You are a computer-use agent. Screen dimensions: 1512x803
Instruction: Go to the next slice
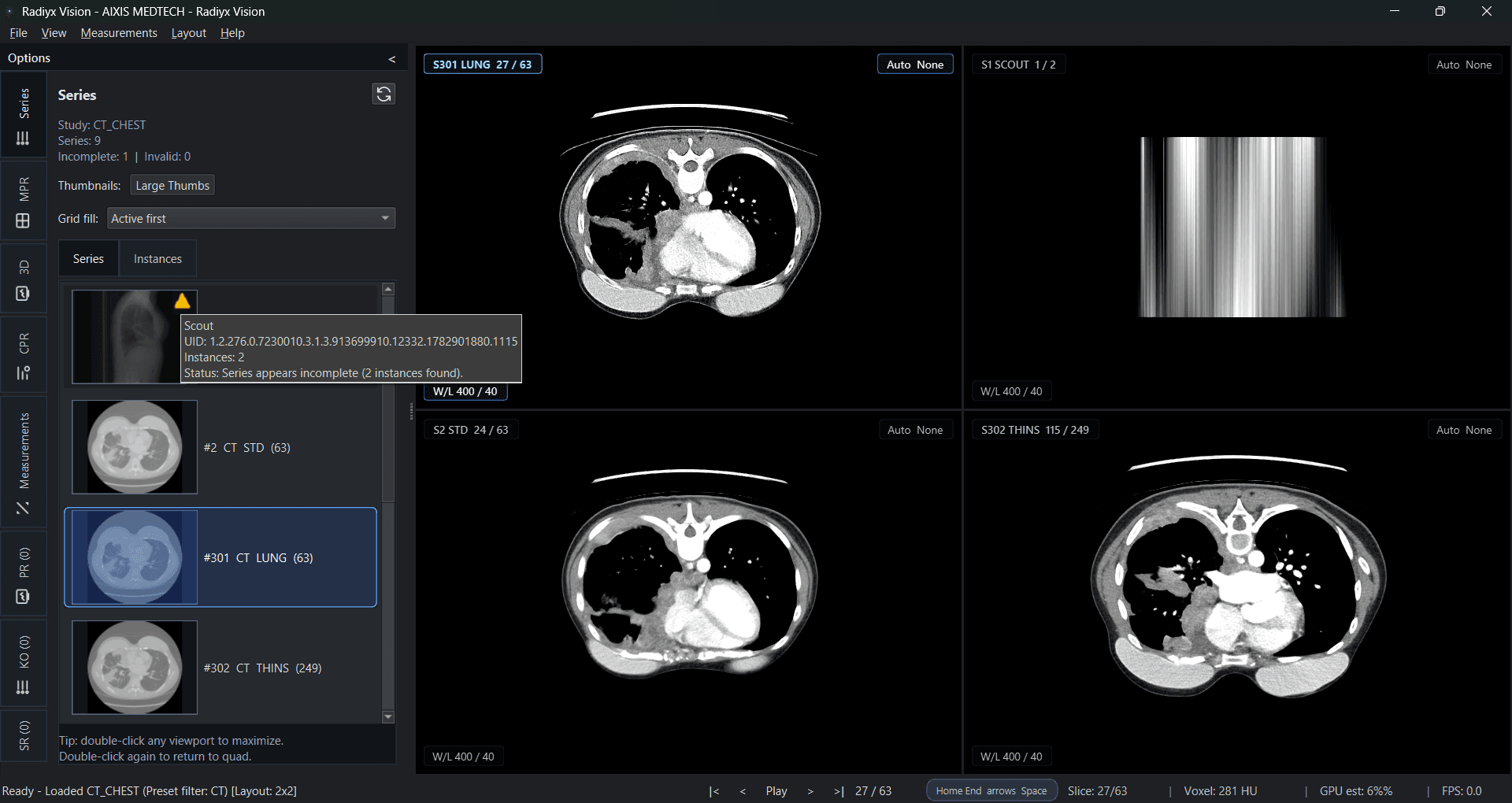click(x=810, y=791)
